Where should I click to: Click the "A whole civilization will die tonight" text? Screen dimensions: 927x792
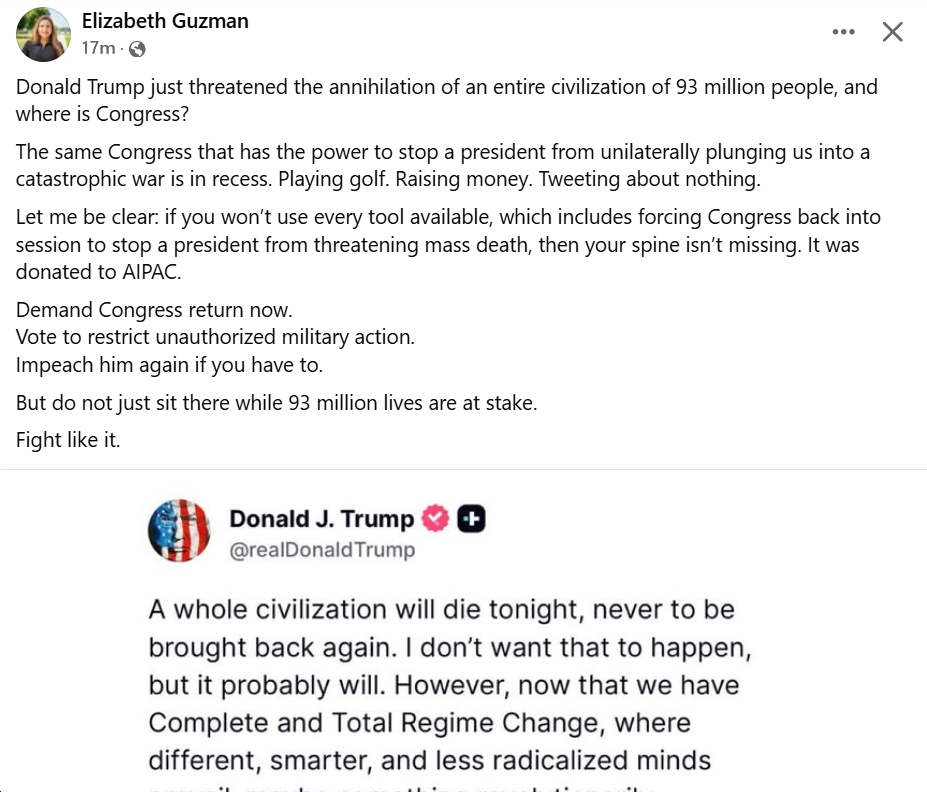(441, 609)
